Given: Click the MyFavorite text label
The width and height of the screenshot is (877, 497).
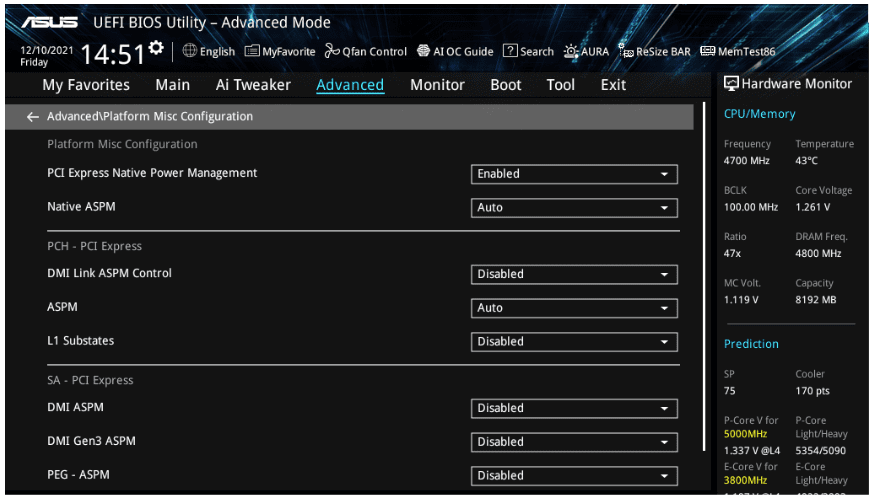Looking at the screenshot, I should [x=289, y=51].
